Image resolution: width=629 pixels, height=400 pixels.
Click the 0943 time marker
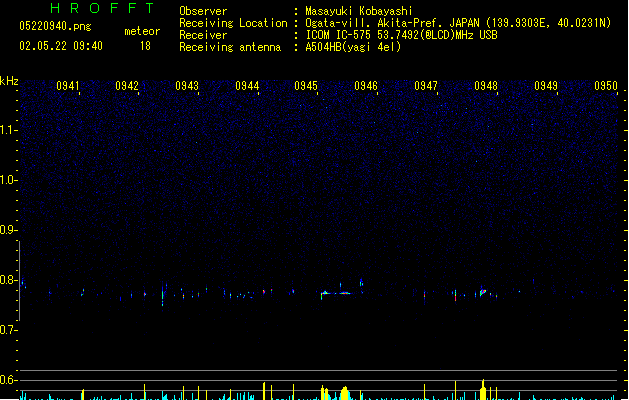[187, 86]
